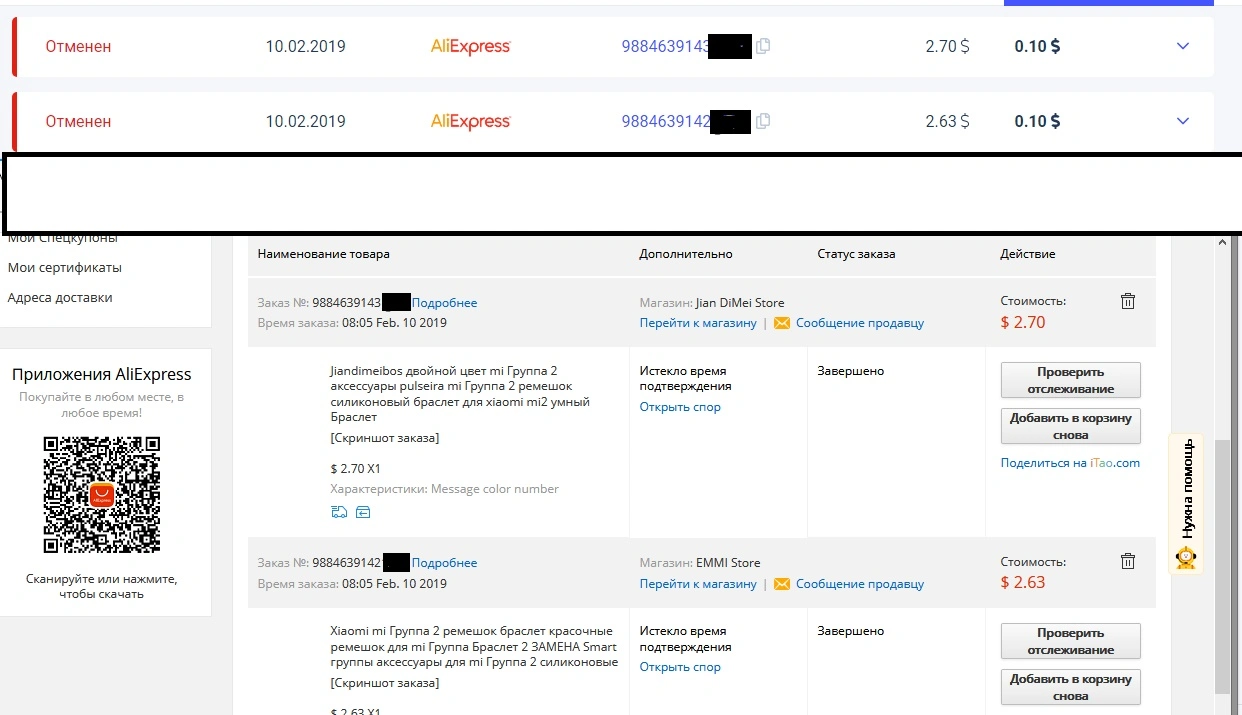Image resolution: width=1242 pixels, height=715 pixels.
Task: Open 'Адреса доставки' in the sidebar
Action: click(x=60, y=298)
